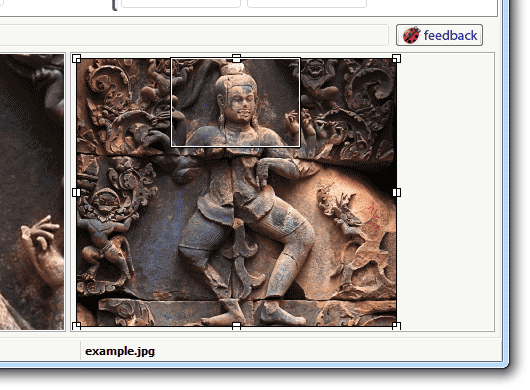Click the feedback button text label

click(x=450, y=35)
